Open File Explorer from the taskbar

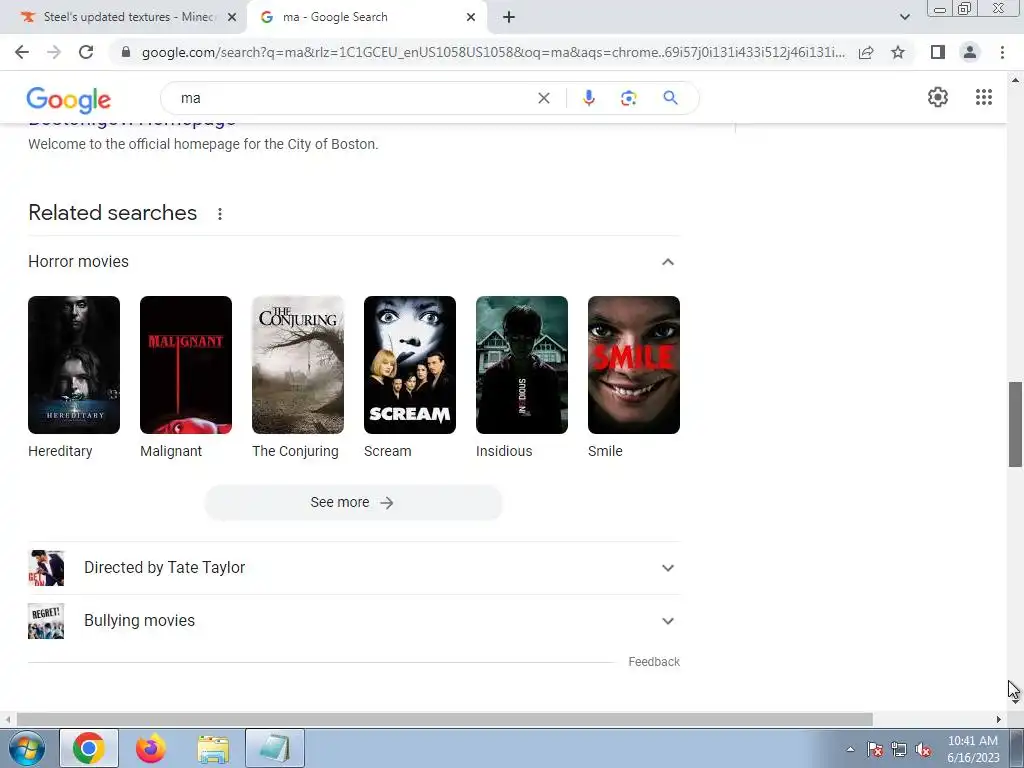(x=213, y=749)
